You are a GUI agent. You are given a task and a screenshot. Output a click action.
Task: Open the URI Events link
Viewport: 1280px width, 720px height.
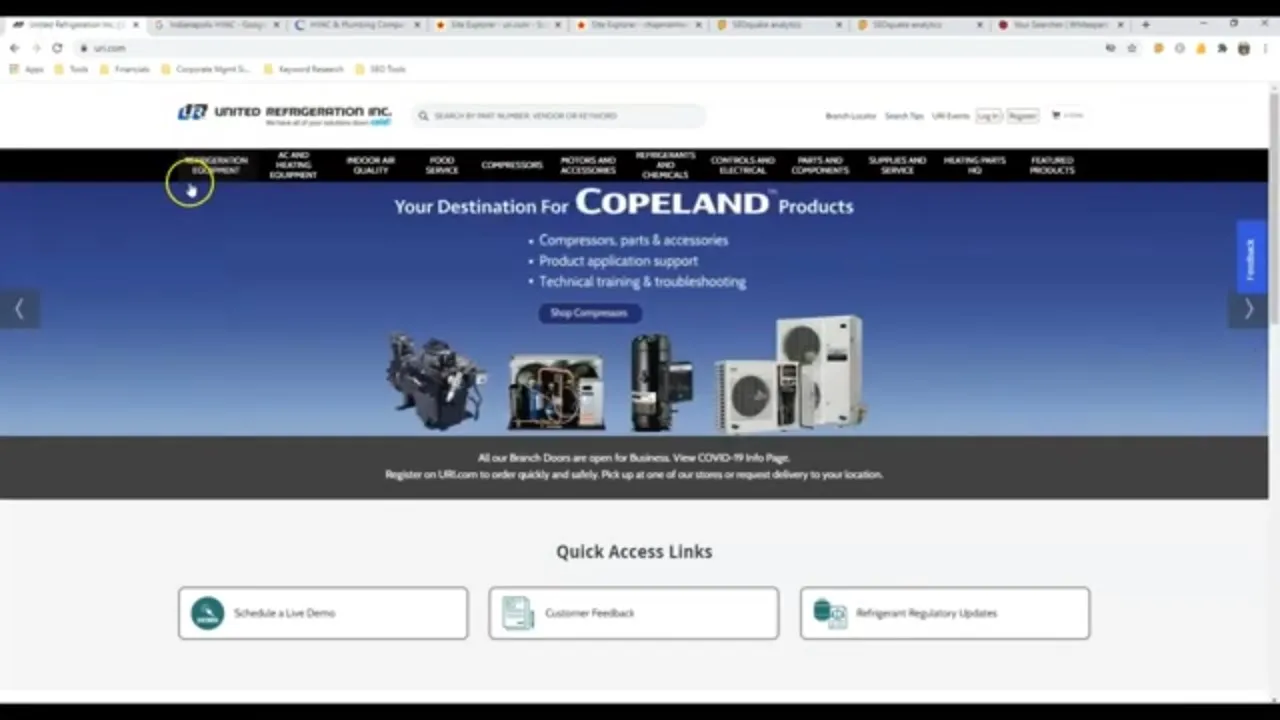point(951,116)
